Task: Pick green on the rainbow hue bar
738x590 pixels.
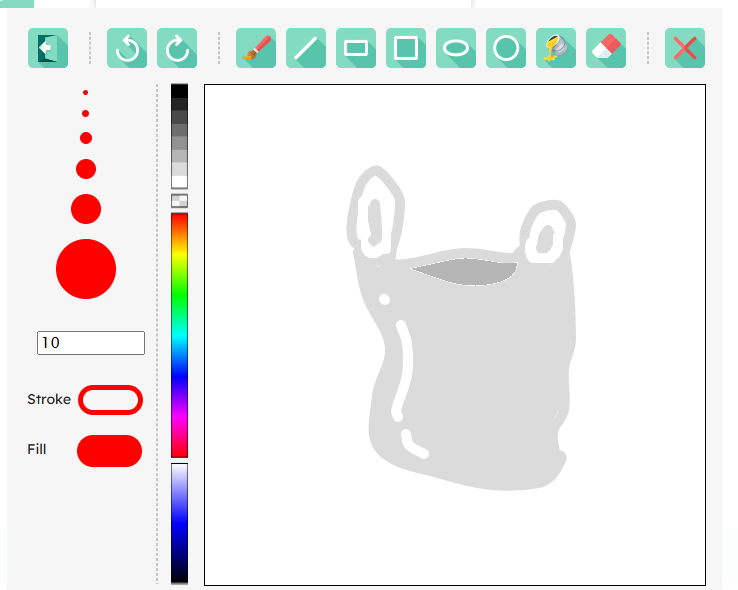Action: (x=179, y=294)
